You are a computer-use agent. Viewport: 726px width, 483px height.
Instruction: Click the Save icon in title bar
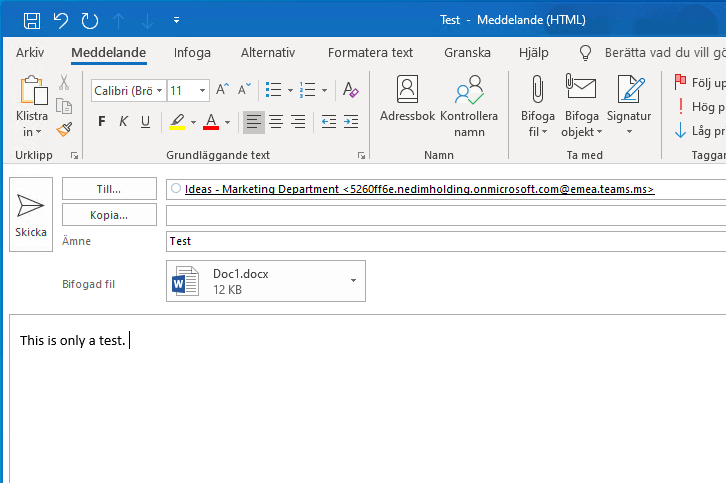pos(32,20)
